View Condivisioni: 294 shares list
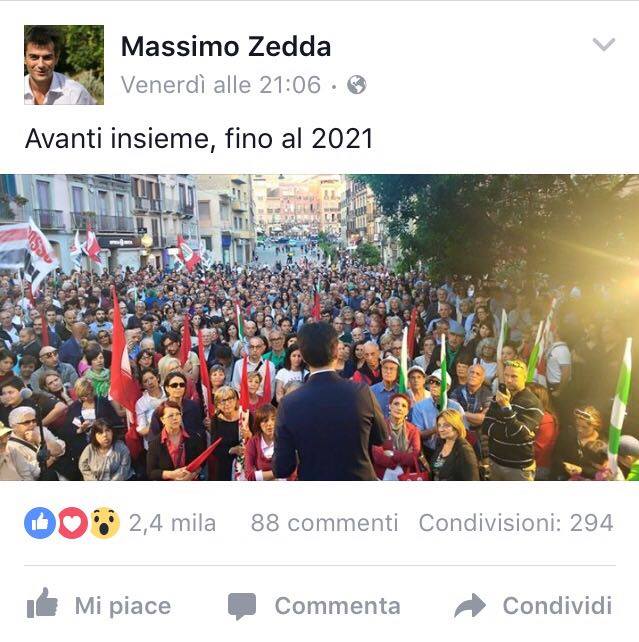This screenshot has height=642, width=639. click(x=516, y=523)
